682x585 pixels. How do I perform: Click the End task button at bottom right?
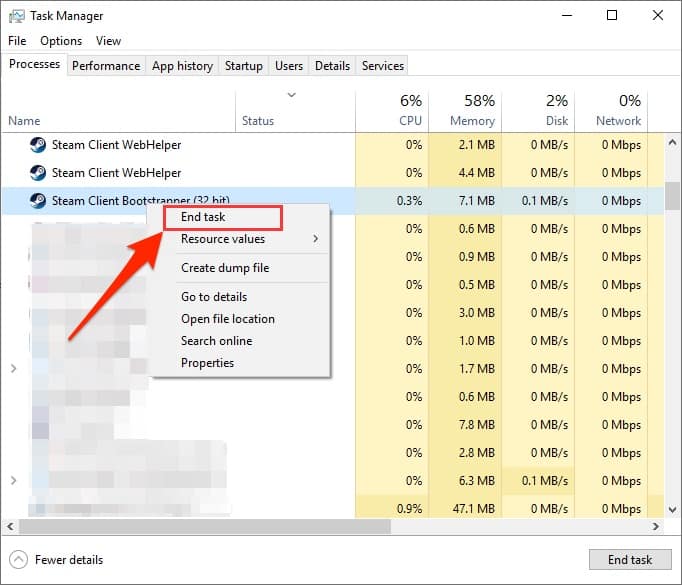pos(630,559)
